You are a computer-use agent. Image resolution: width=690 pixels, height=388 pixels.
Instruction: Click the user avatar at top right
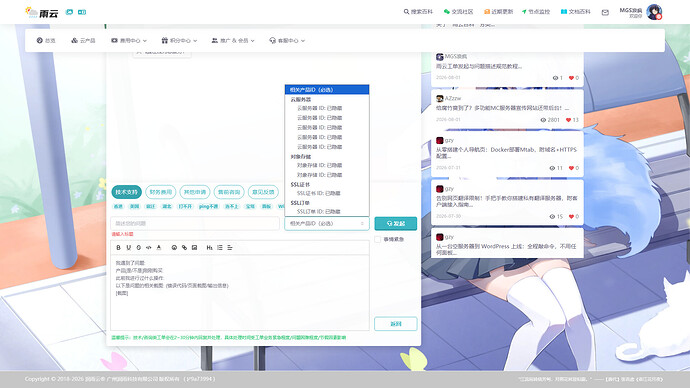point(654,12)
